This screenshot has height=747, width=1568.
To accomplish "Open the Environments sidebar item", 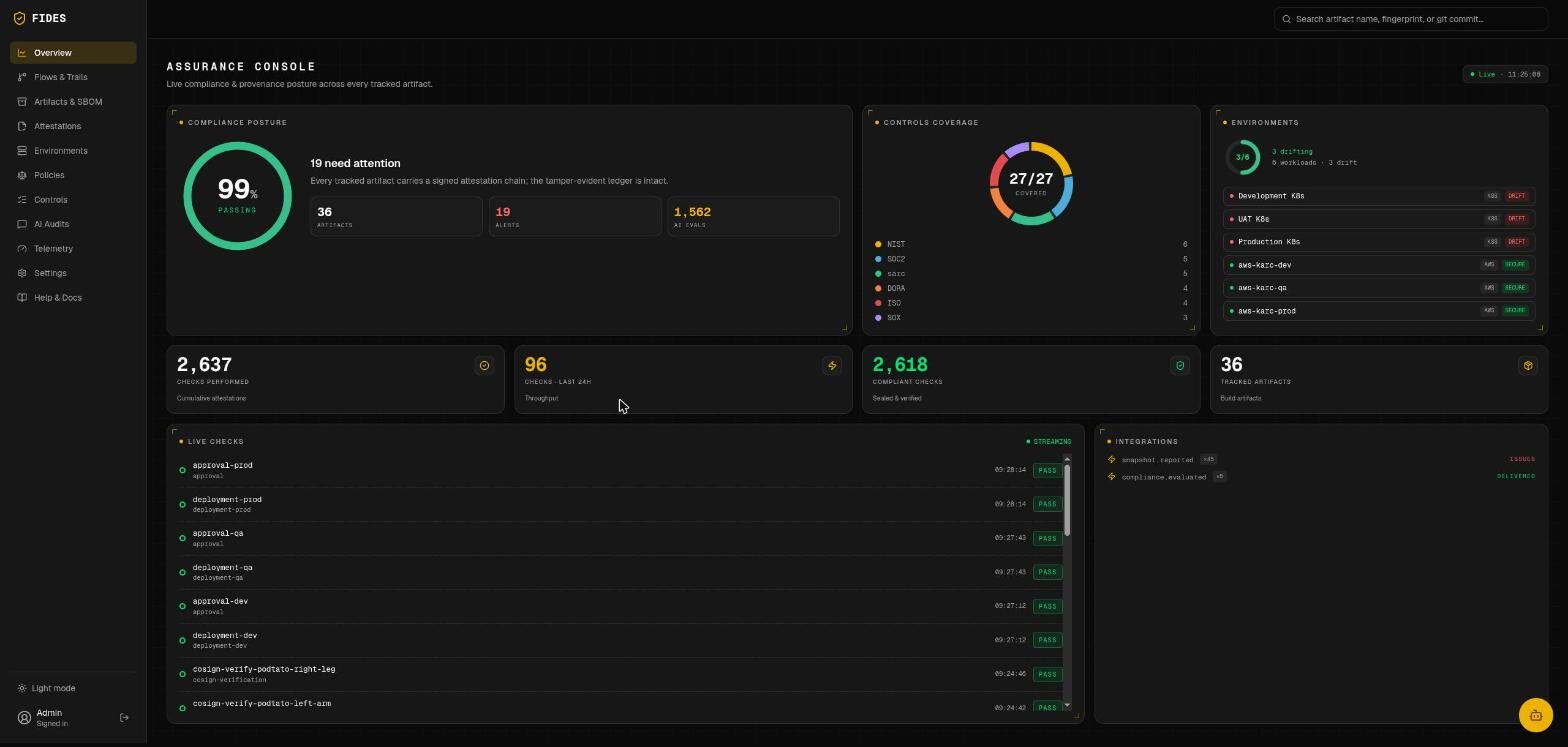I will coord(73,151).
